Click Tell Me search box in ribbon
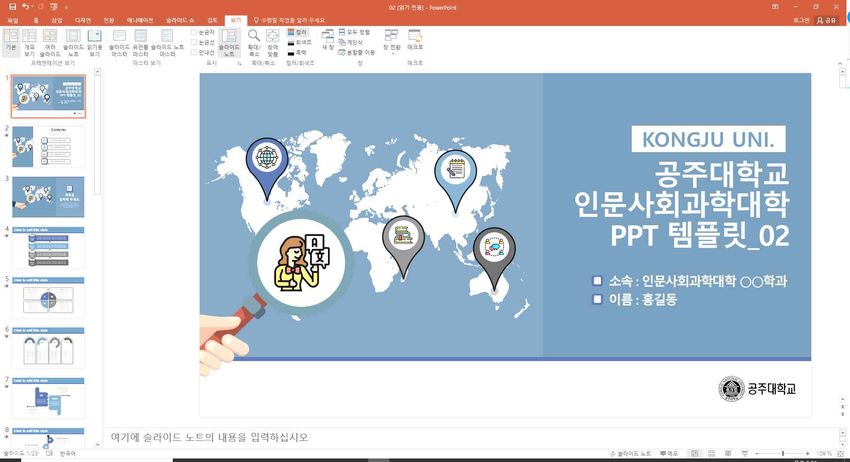 289,20
